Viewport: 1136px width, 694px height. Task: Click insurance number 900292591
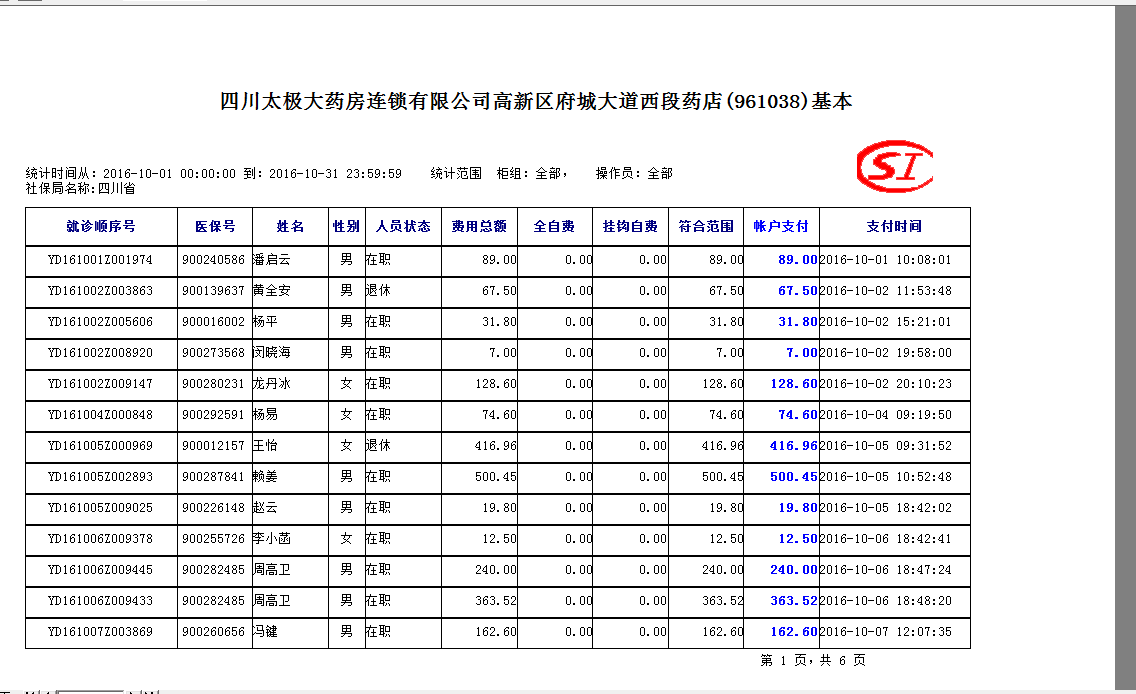(x=214, y=415)
